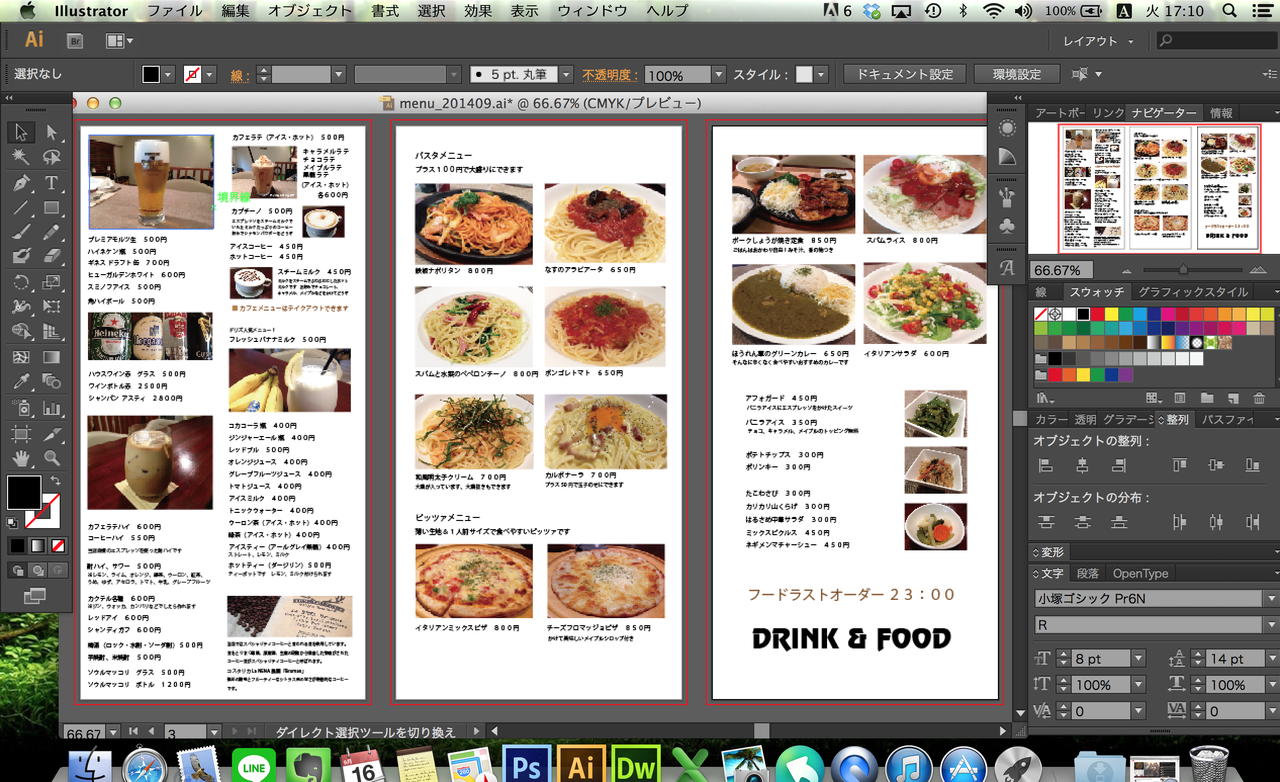Switch to the 情報 panel tab
This screenshot has height=782, width=1280.
point(1221,113)
